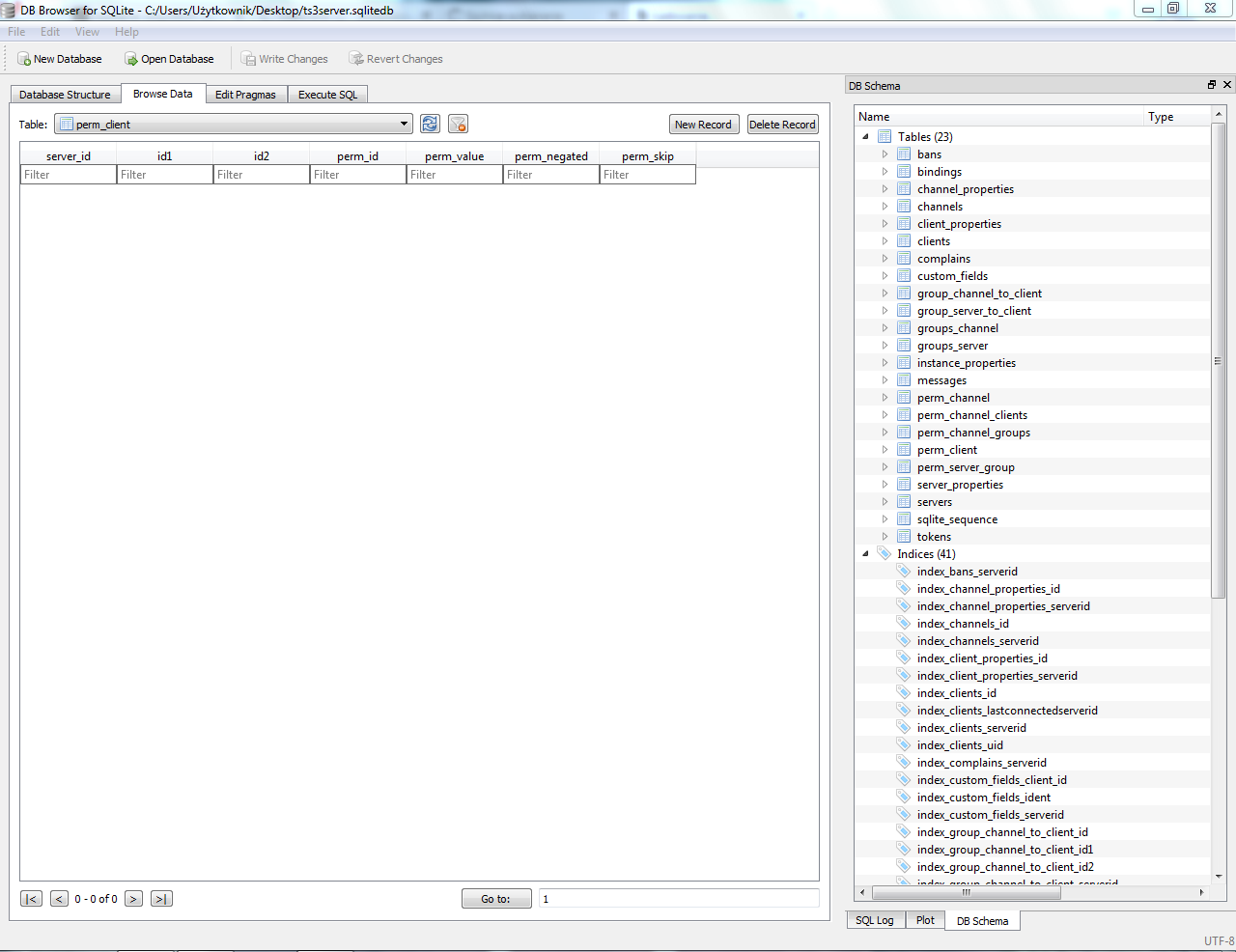Click the Indices (41) tag icon
Screen dimensions: 1236x952
tap(885, 553)
